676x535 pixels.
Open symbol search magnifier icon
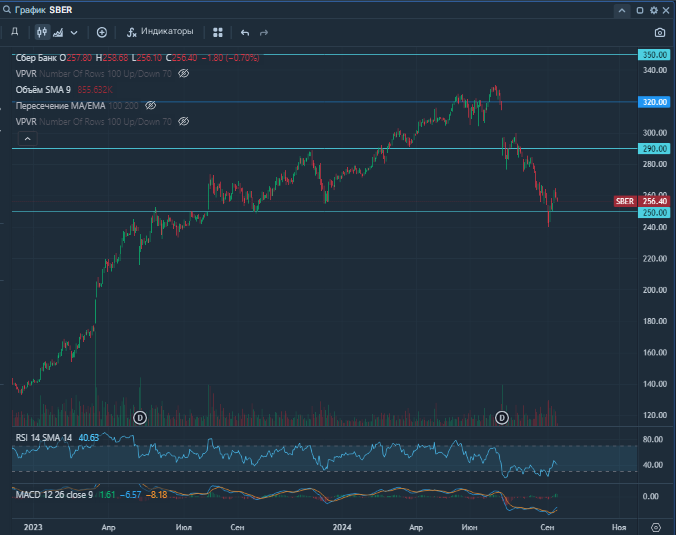click(x=6, y=9)
